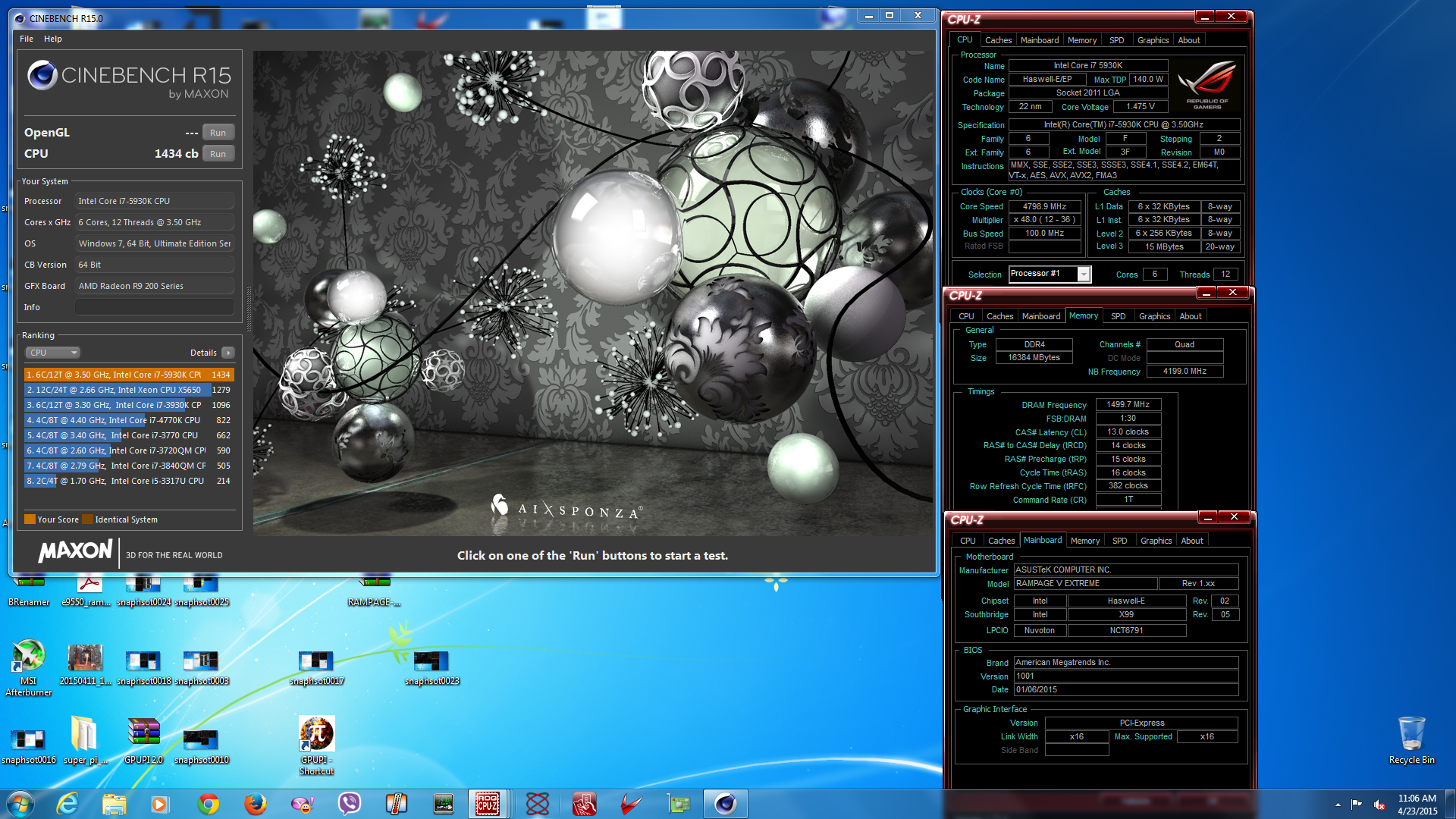
Task: Open BRenamer desktop icon
Action: (29, 592)
